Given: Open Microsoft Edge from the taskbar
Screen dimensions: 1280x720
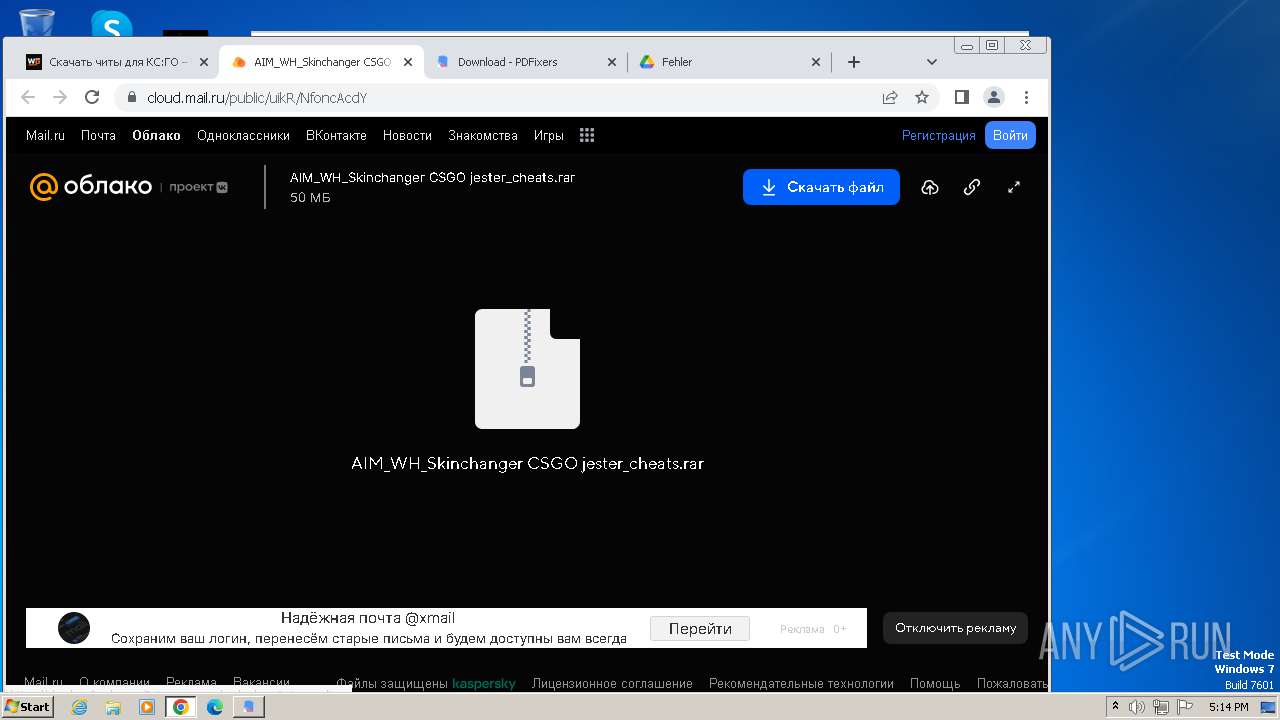Looking at the screenshot, I should [x=215, y=707].
